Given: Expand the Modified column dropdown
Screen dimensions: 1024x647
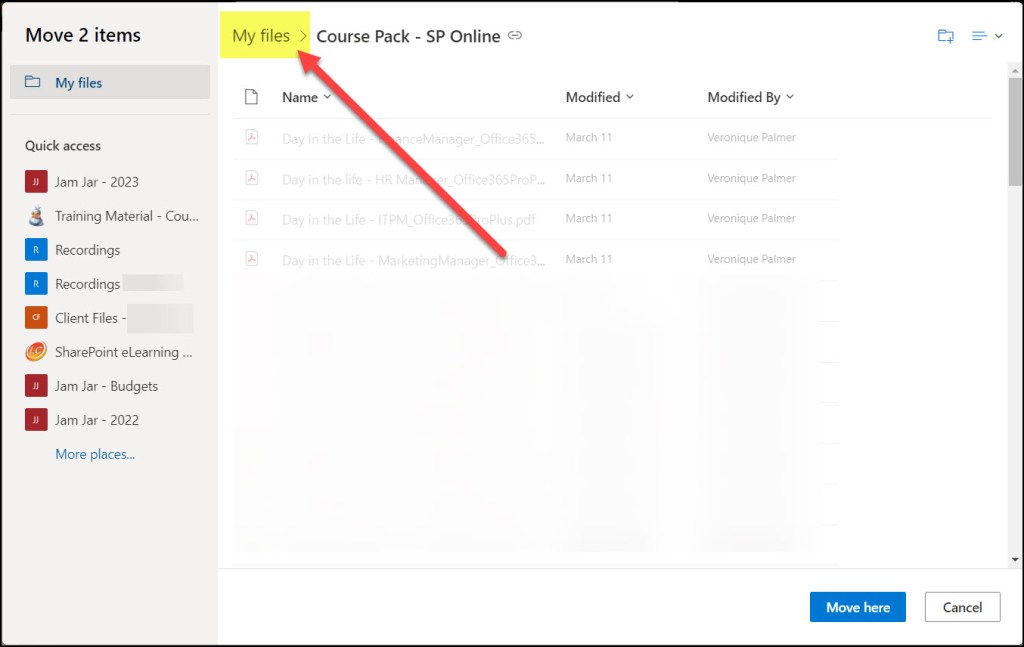Looking at the screenshot, I should 600,97.
